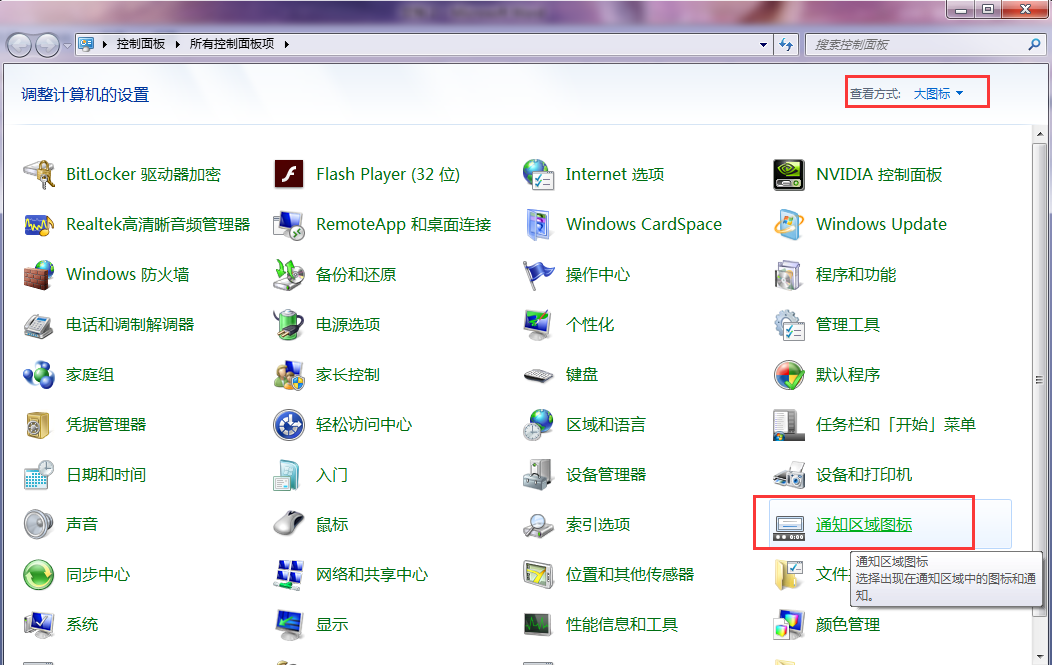Click the 所有控制面板项 breadcrumb
Viewport: 1052px width, 665px height.
(231, 44)
